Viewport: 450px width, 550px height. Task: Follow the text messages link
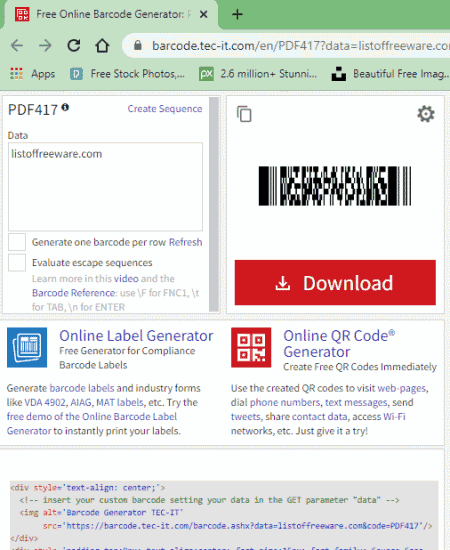(x=356, y=402)
